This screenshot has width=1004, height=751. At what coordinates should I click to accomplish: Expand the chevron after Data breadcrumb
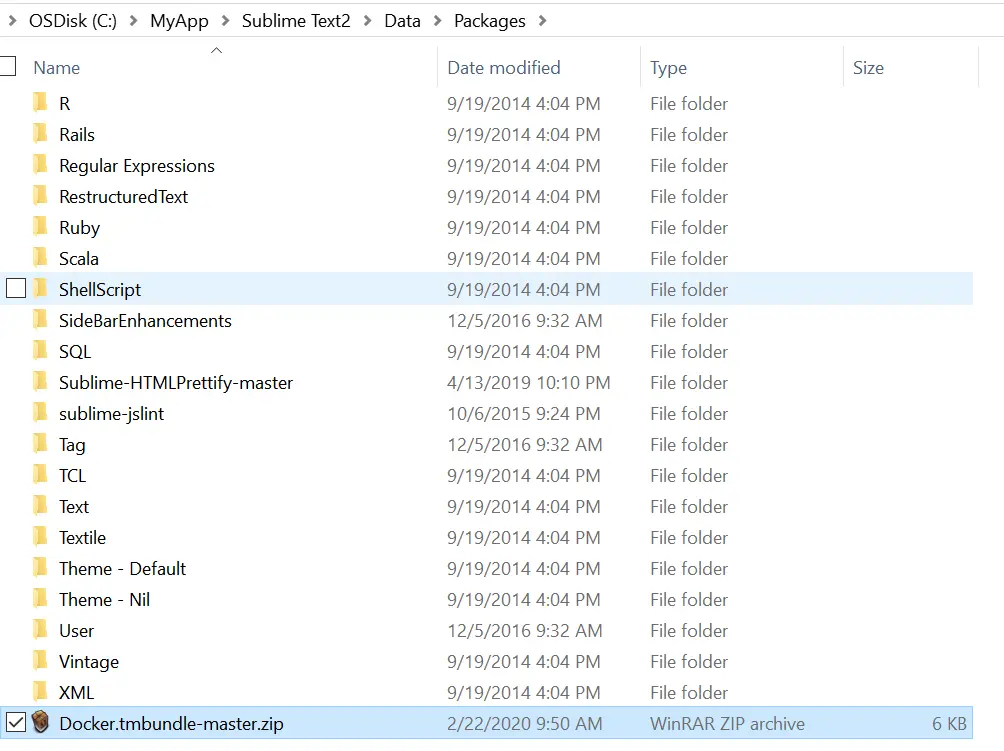pyautogui.click(x=437, y=20)
